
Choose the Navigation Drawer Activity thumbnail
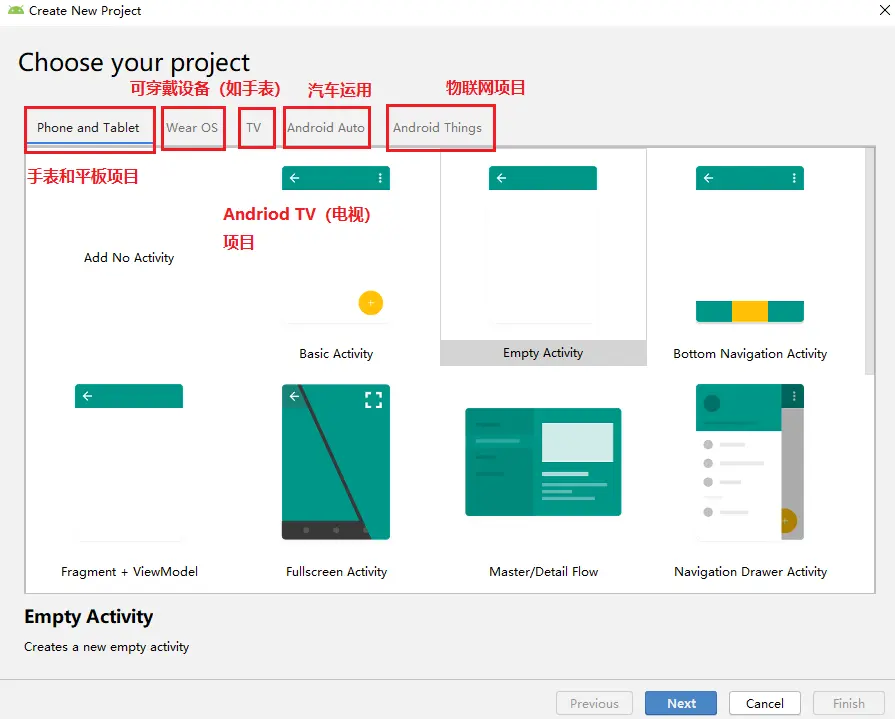[x=750, y=462]
